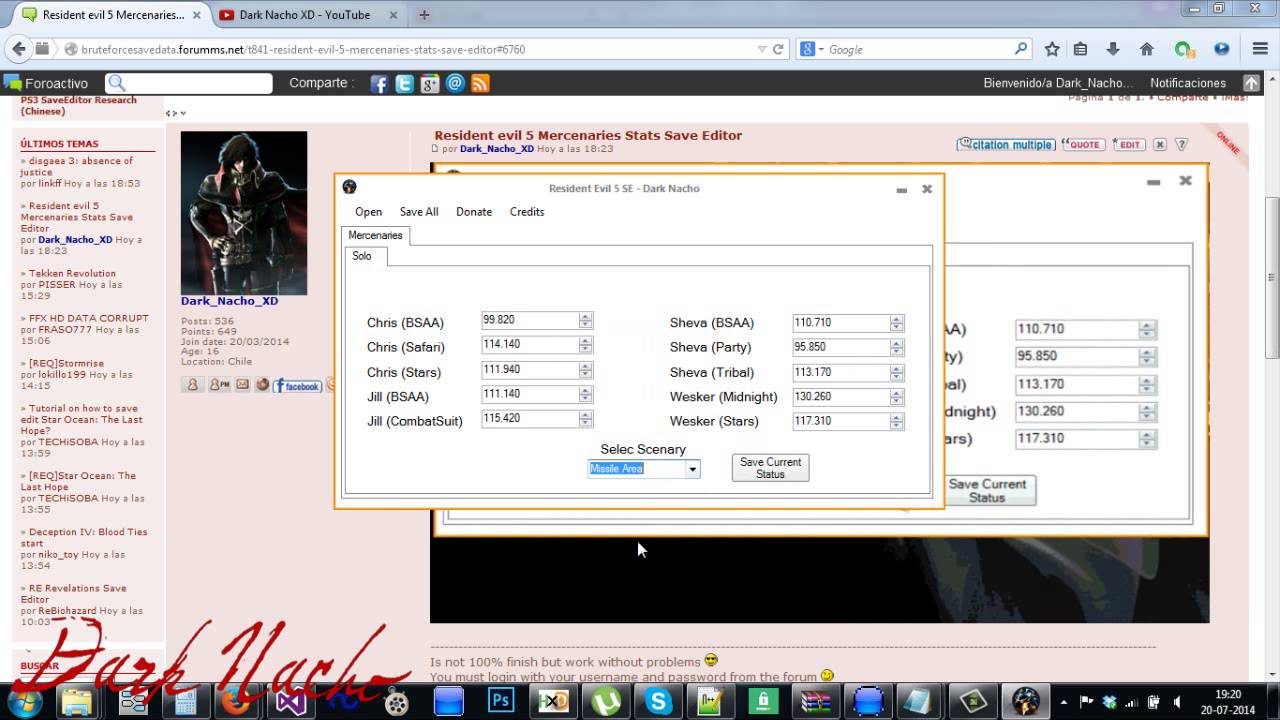Viewport: 1280px width, 720px height.
Task: Go to Firefox home page icon
Action: coord(1147,49)
